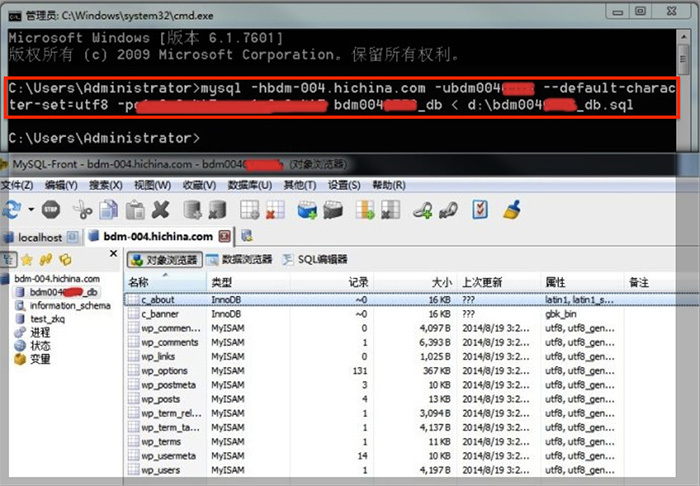Click the broom cleanup icon in toolbar
This screenshot has width=700, height=486.
511,209
